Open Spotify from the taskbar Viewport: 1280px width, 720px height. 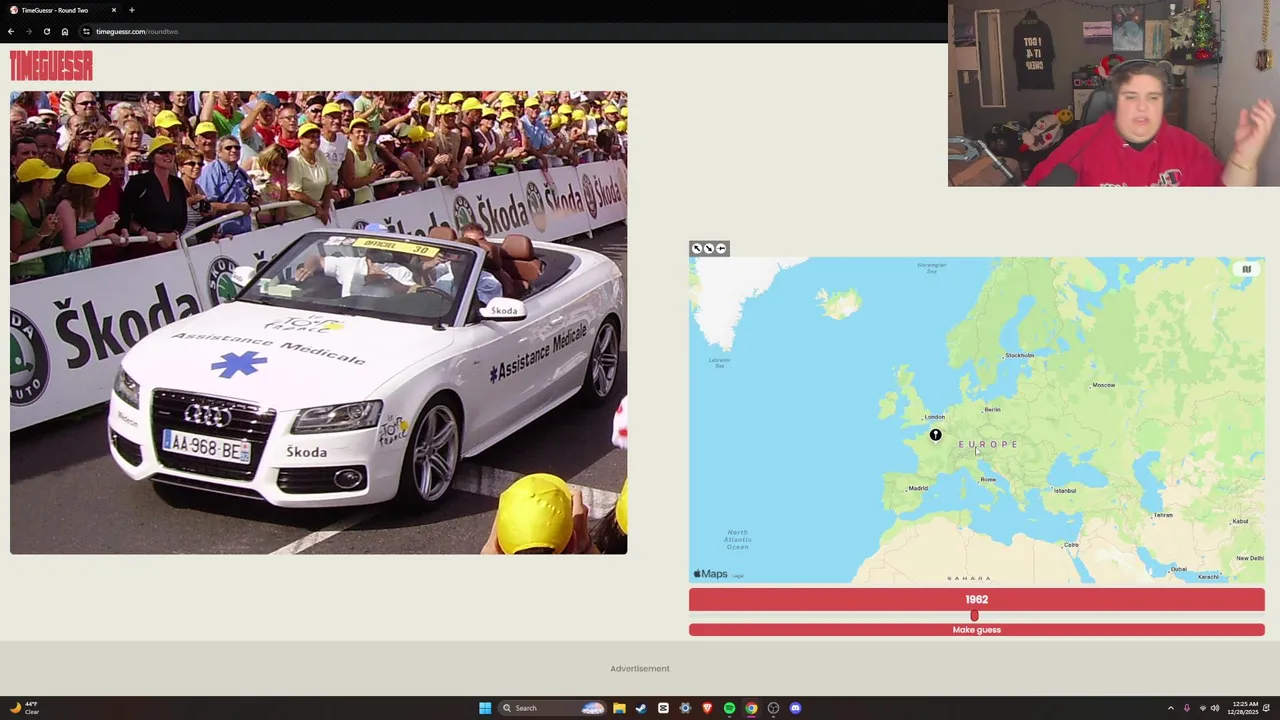point(729,708)
